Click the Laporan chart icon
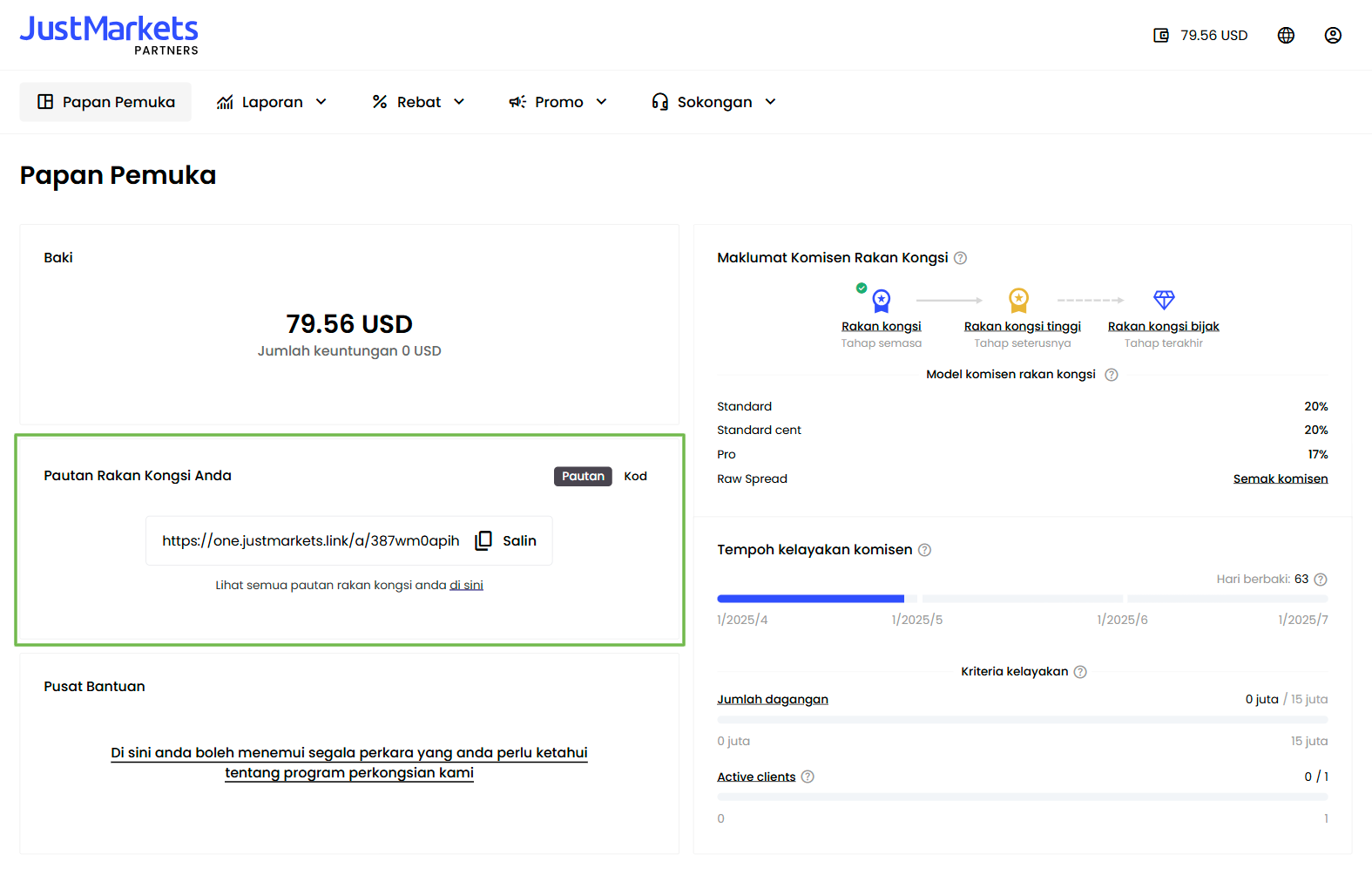Image resolution: width=1372 pixels, height=882 pixels. click(x=225, y=102)
